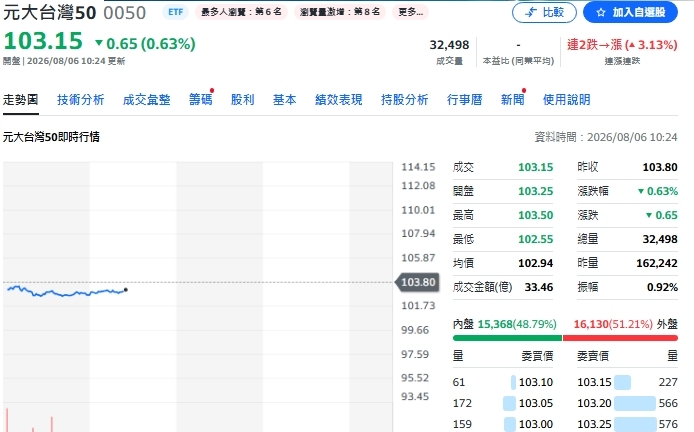This screenshot has width=694, height=432.
Task: Click the 開盤 value 103.25
Action: coord(536,191)
